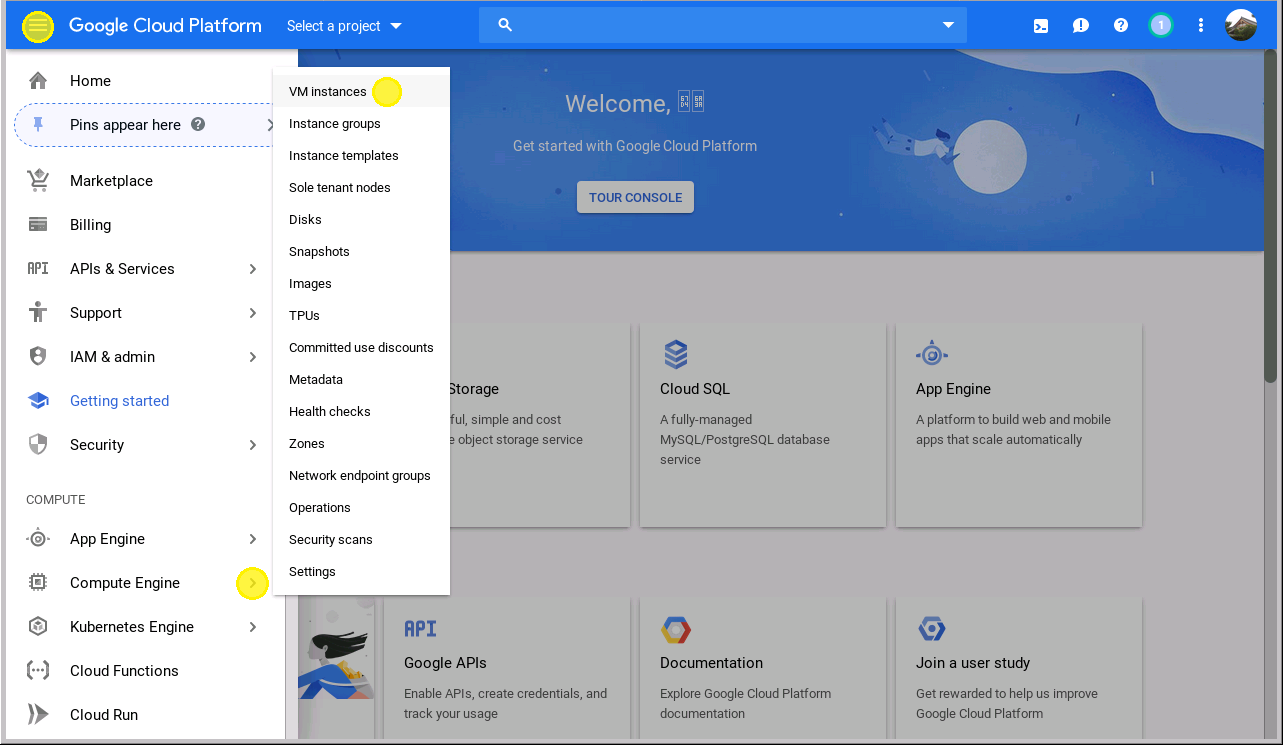Open the Documentation card title
This screenshot has height=745, width=1283.
711,663
